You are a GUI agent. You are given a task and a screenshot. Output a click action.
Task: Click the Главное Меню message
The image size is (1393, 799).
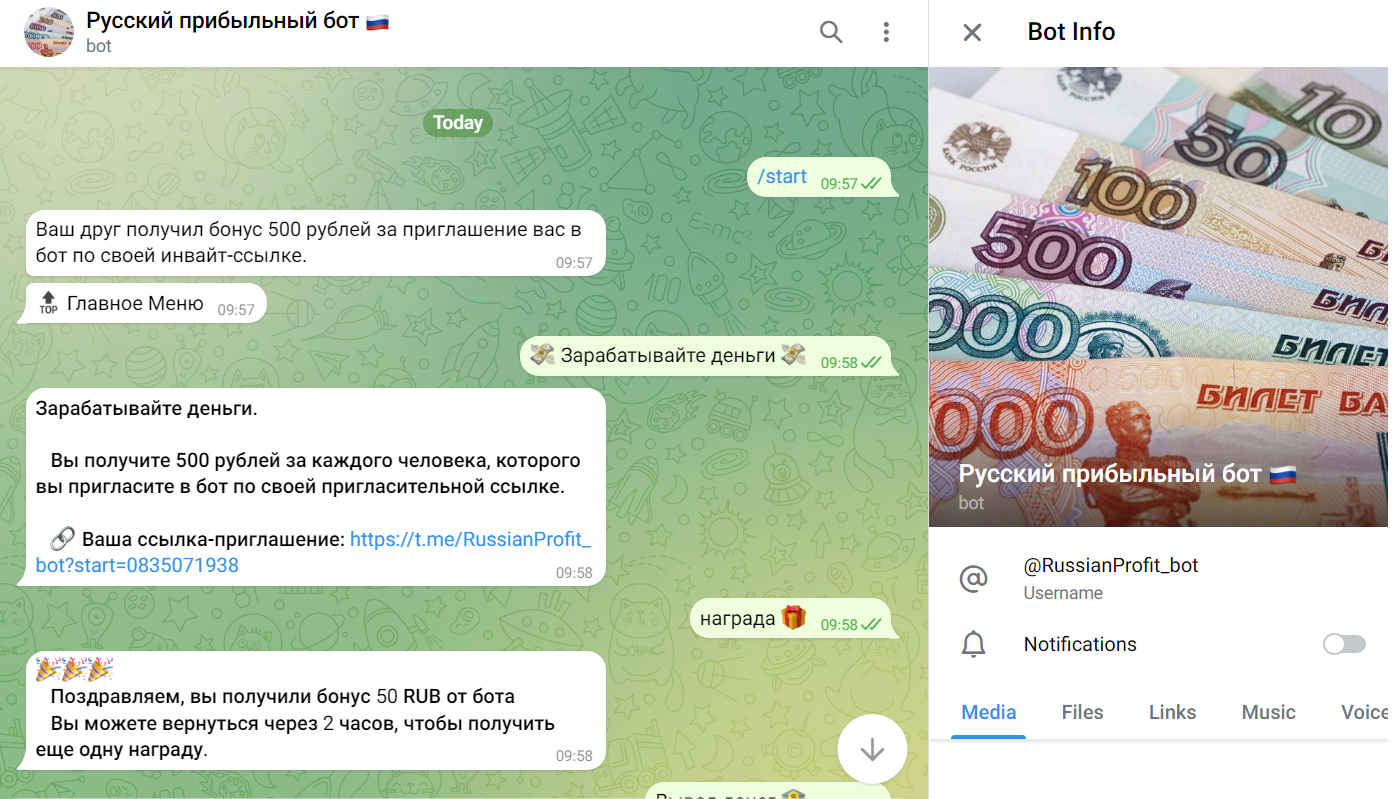[x=142, y=303]
